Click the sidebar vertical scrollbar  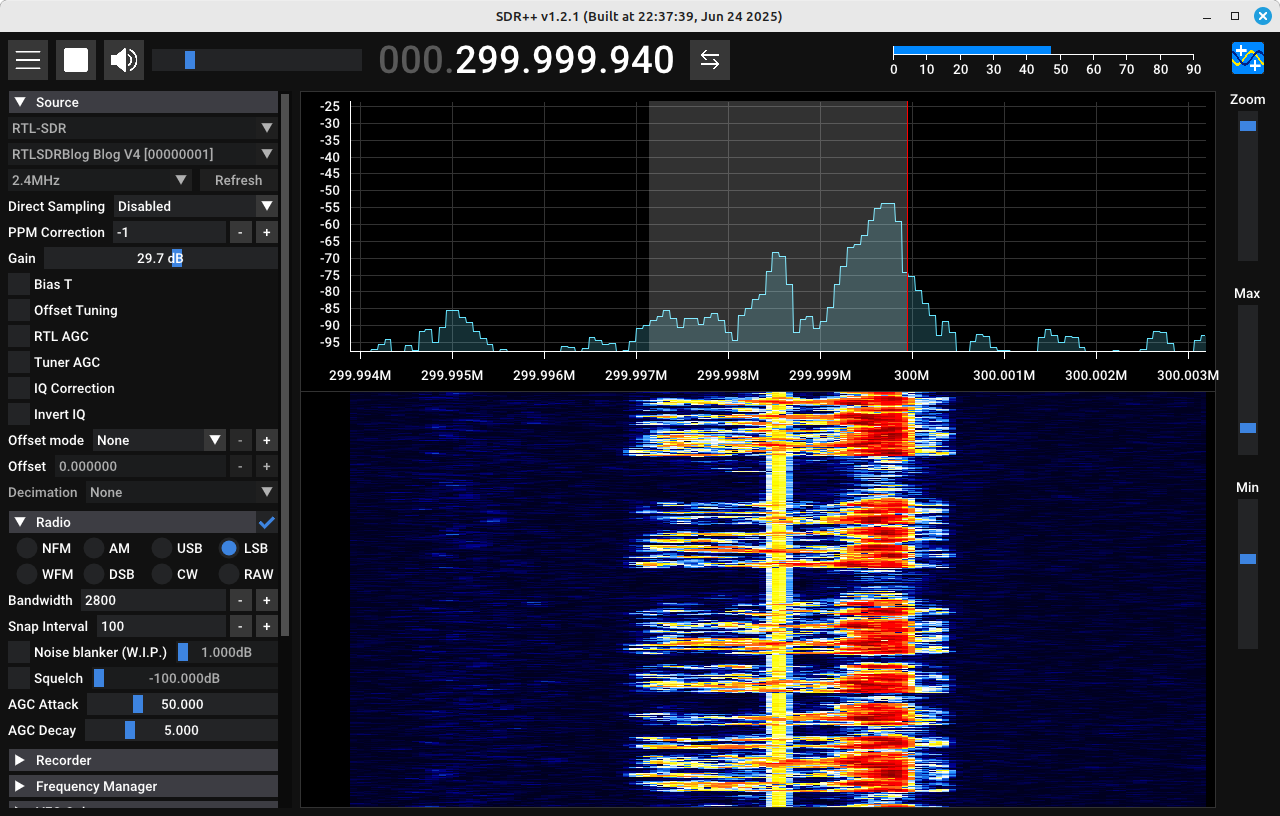click(285, 365)
